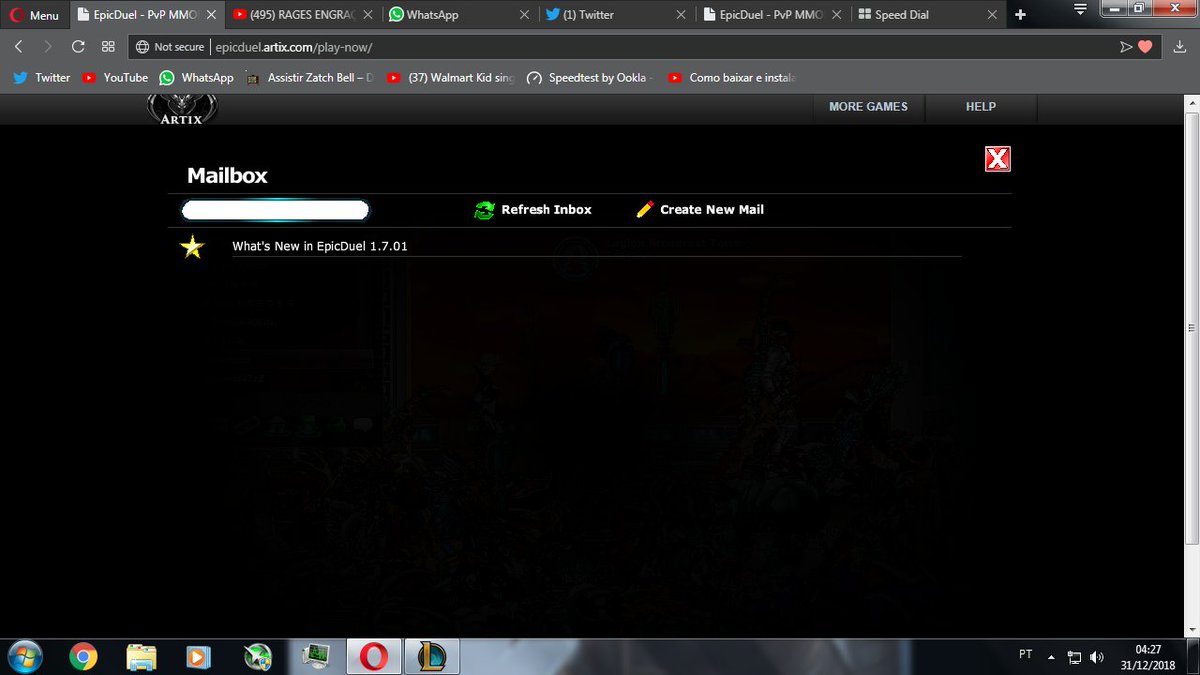The image size is (1200, 675).
Task: Click the tab tiles grid icon
Action: pyautogui.click(x=107, y=46)
